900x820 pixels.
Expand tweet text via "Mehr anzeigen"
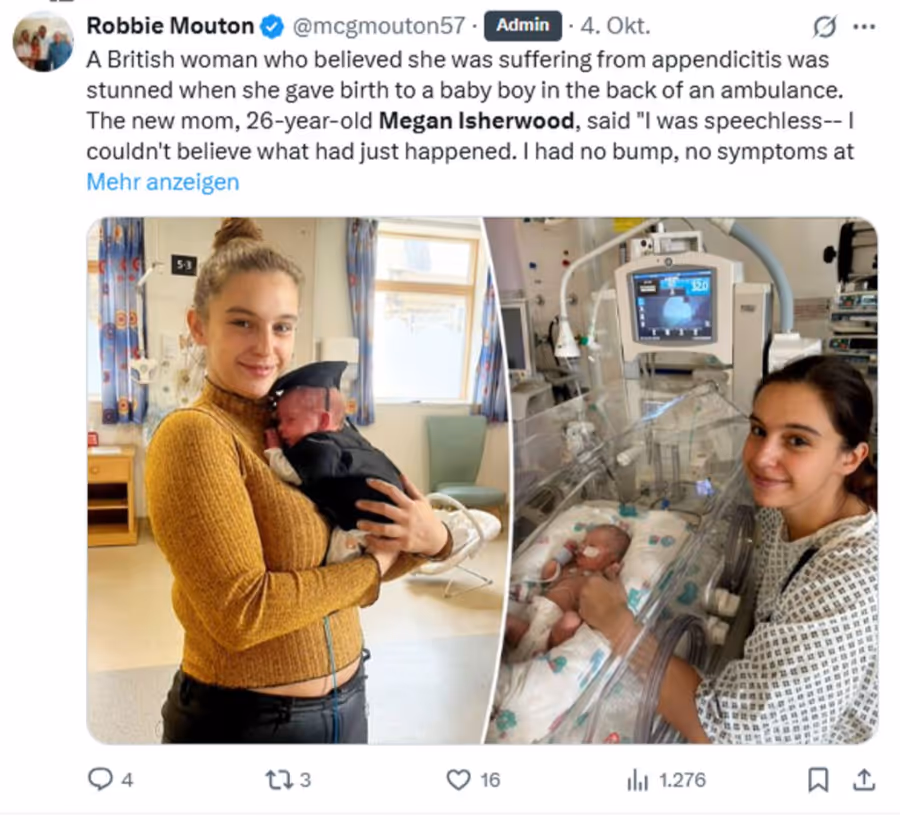pos(163,182)
